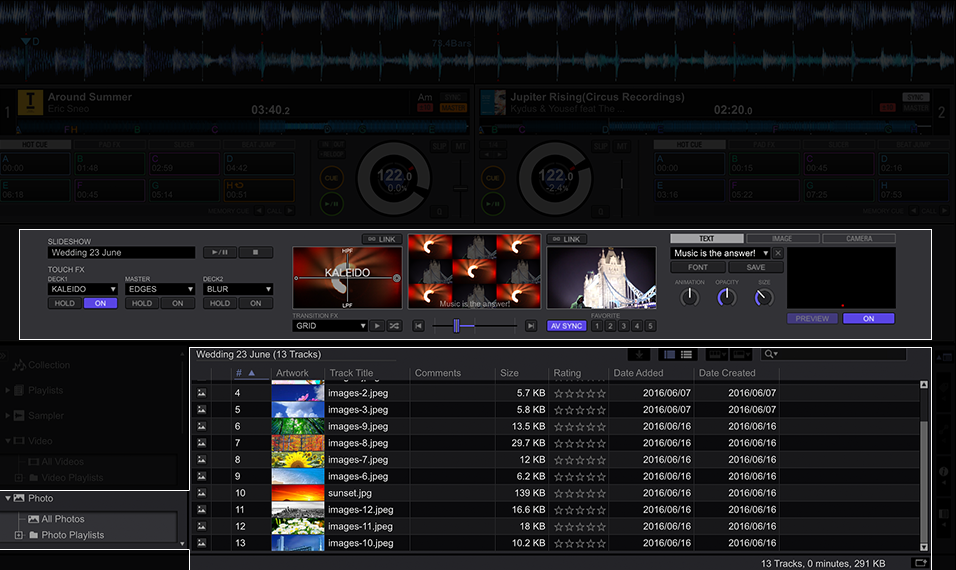Viewport: 956px width, 570px height.
Task: Click the window icon in the status bar corner
Action: coord(920,563)
